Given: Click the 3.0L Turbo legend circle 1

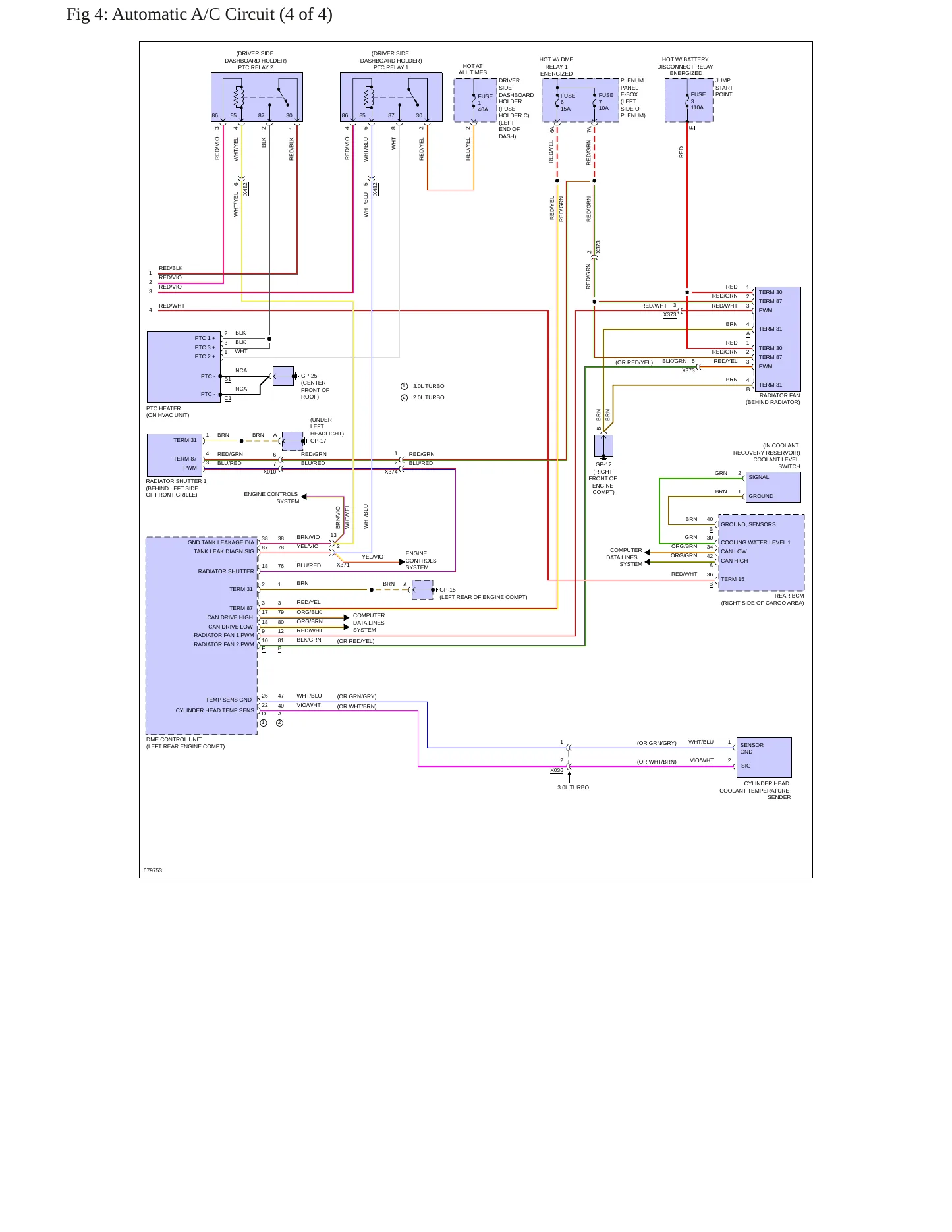Looking at the screenshot, I should (x=405, y=386).
